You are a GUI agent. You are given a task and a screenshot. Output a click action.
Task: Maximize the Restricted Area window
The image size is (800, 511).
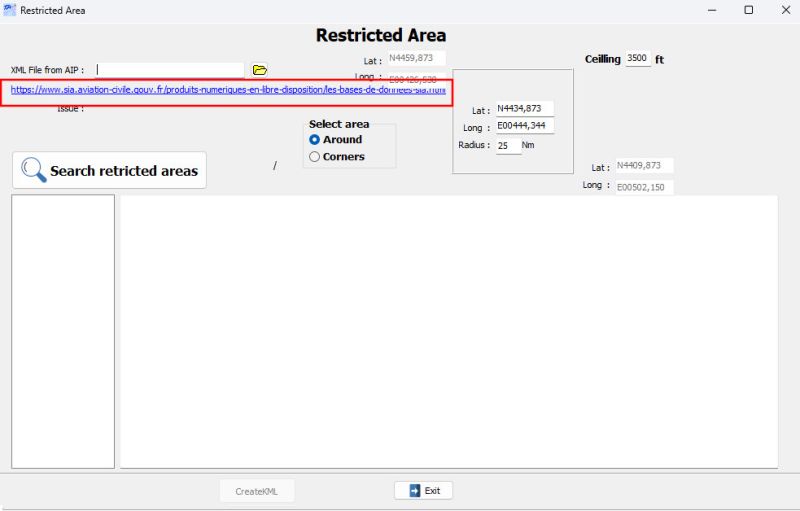click(x=749, y=10)
